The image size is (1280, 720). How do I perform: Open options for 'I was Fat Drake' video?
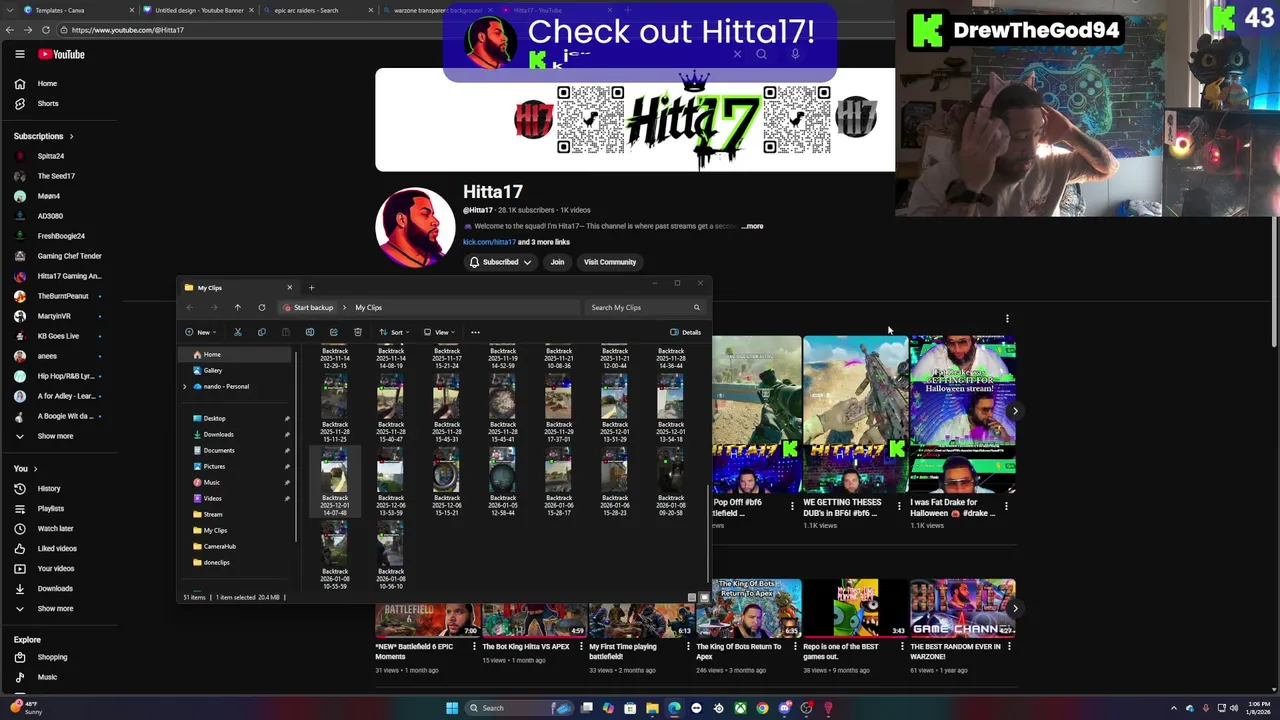[x=1007, y=507]
